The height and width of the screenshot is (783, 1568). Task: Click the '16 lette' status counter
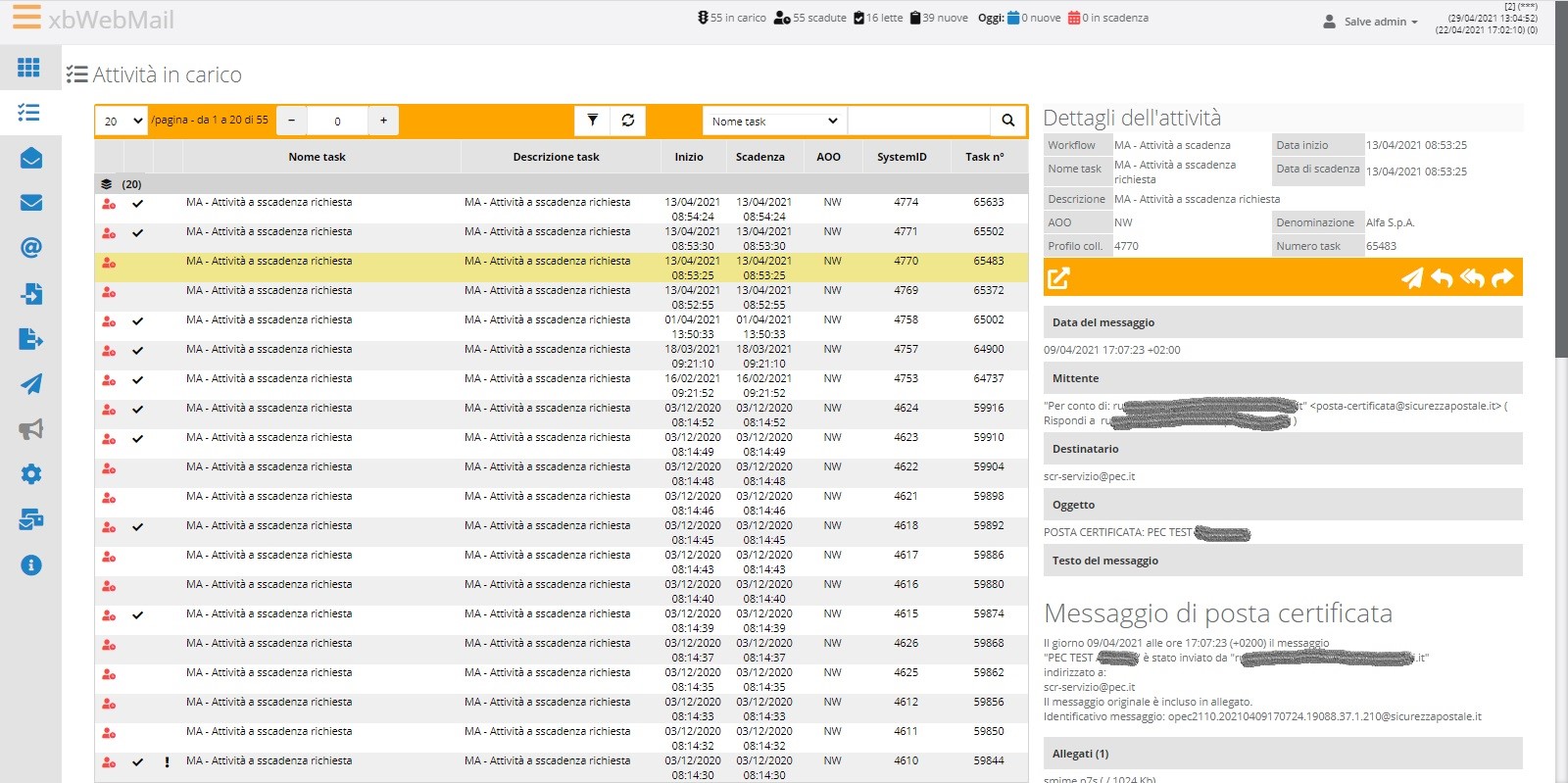[x=878, y=18]
